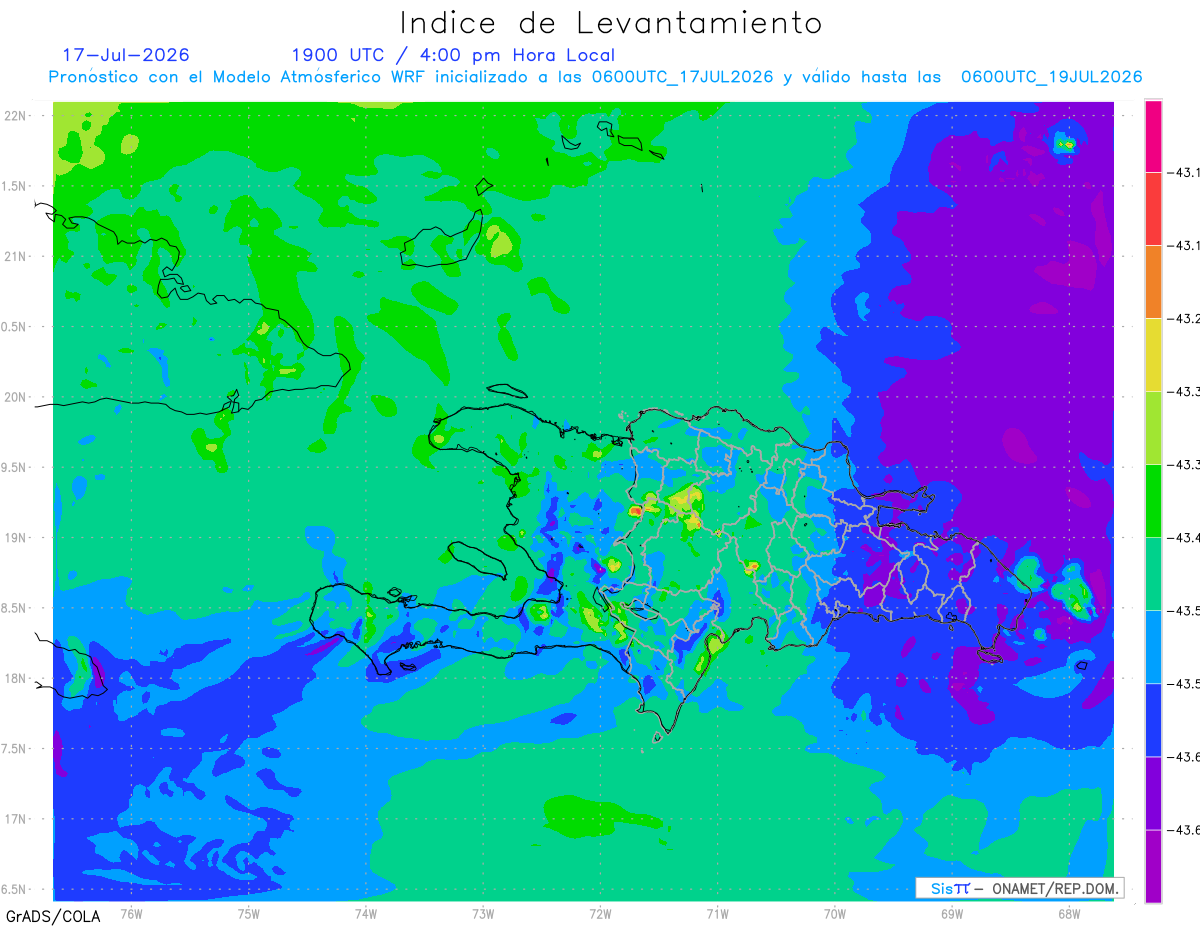Pick the royal blue swatch in the color bar
Viewport: 1200px width, 927px height.
1153,720
